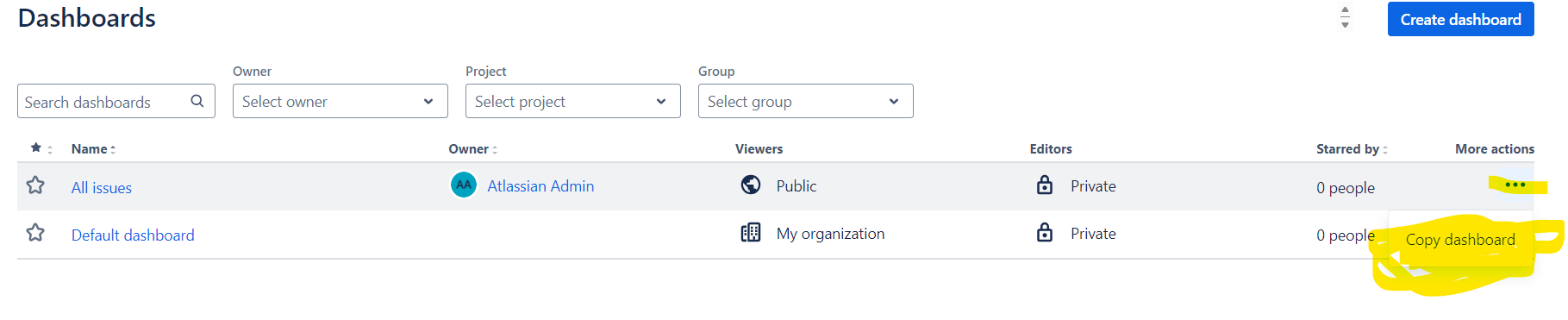Click lock icon in Default dashboard row
The width and height of the screenshot is (1568, 320).
[x=1045, y=233]
